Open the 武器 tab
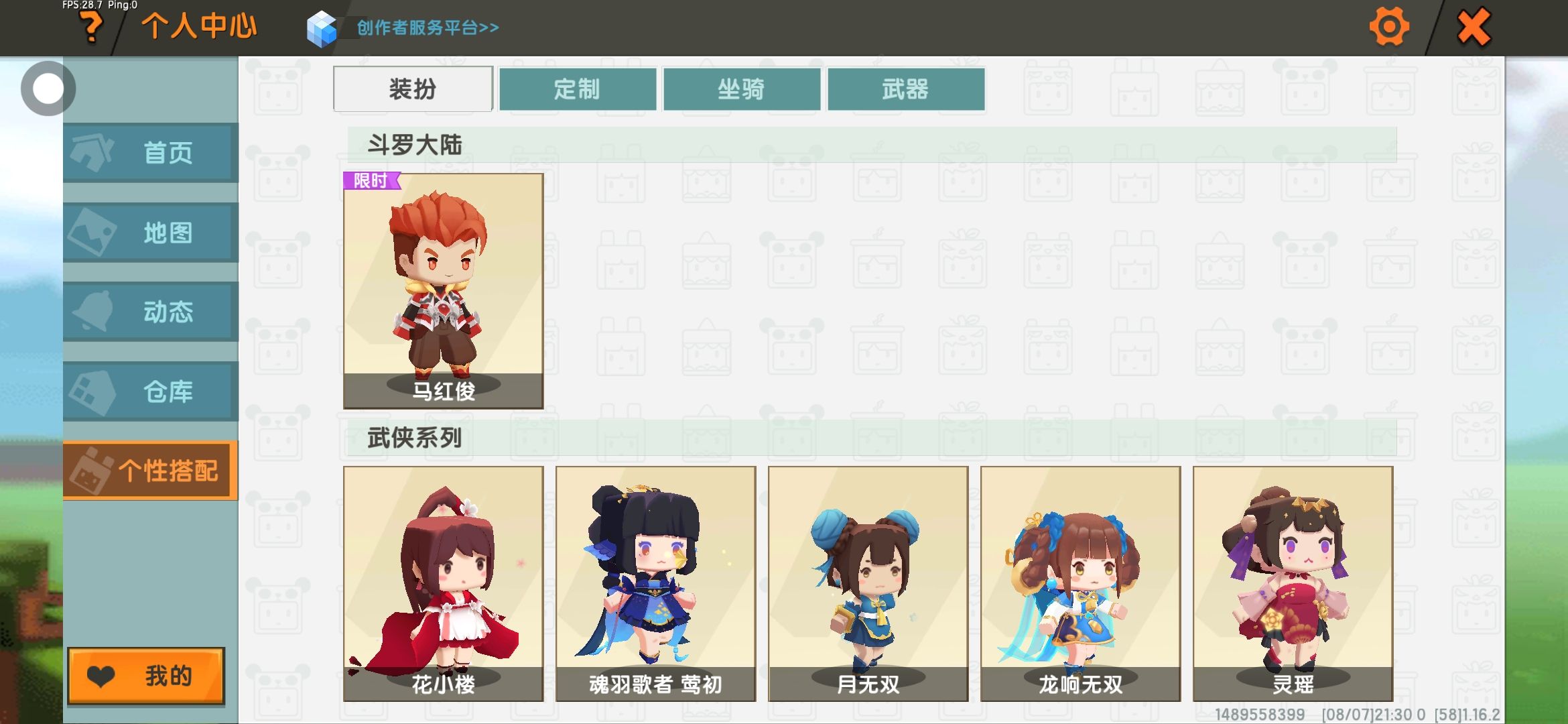Viewport: 1568px width, 724px height. pos(906,88)
